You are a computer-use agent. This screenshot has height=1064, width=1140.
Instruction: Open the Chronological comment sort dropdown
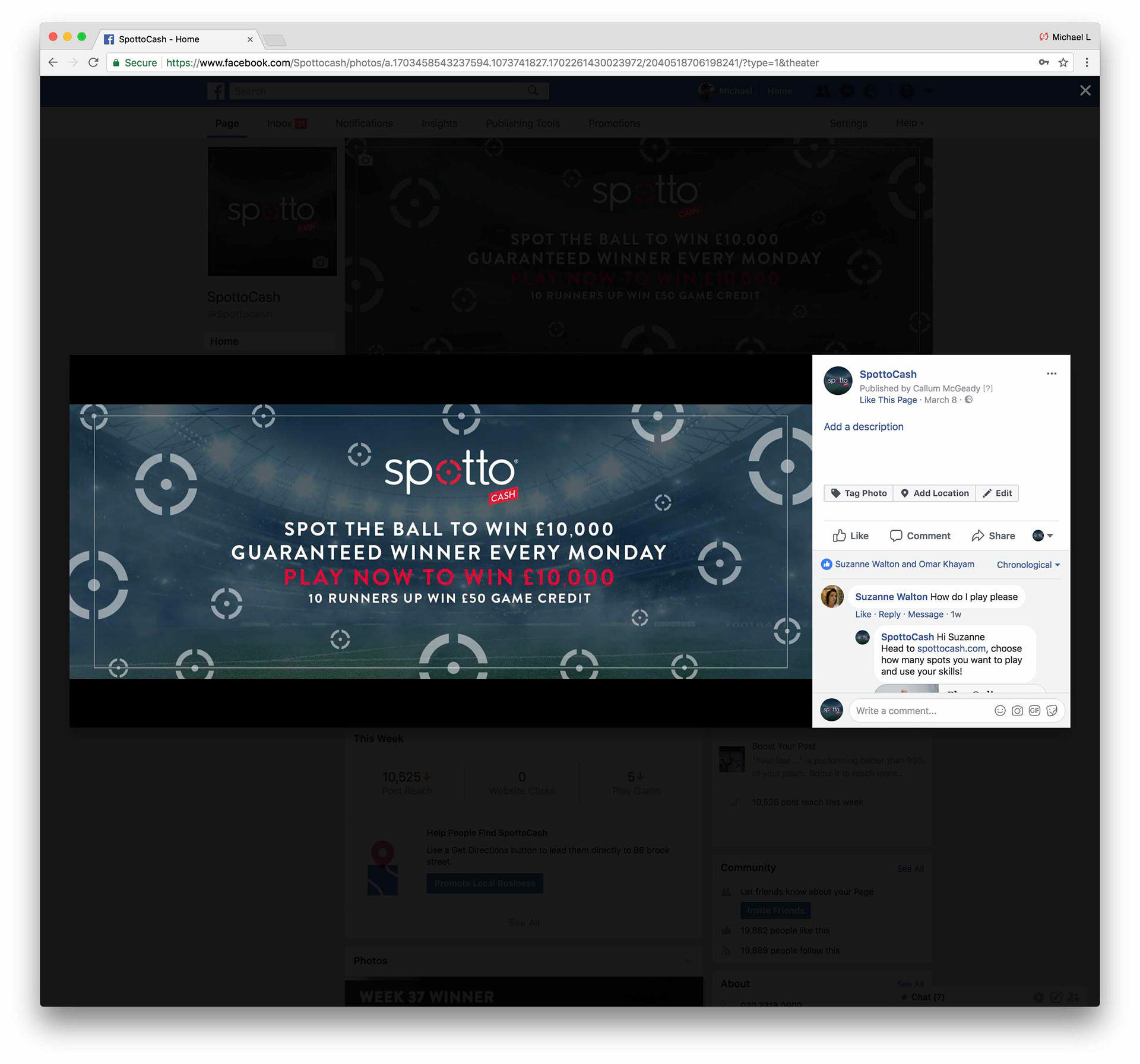tap(1028, 565)
